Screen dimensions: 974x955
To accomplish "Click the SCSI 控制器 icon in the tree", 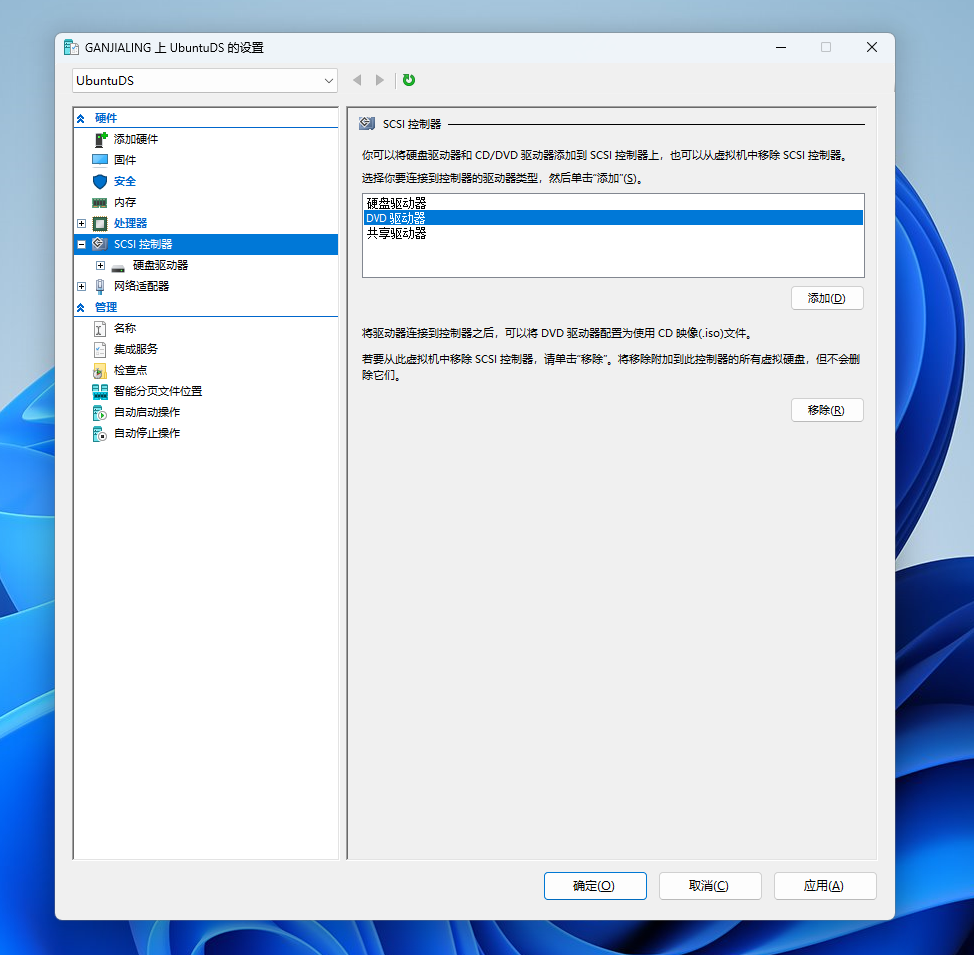I will pyautogui.click(x=99, y=244).
